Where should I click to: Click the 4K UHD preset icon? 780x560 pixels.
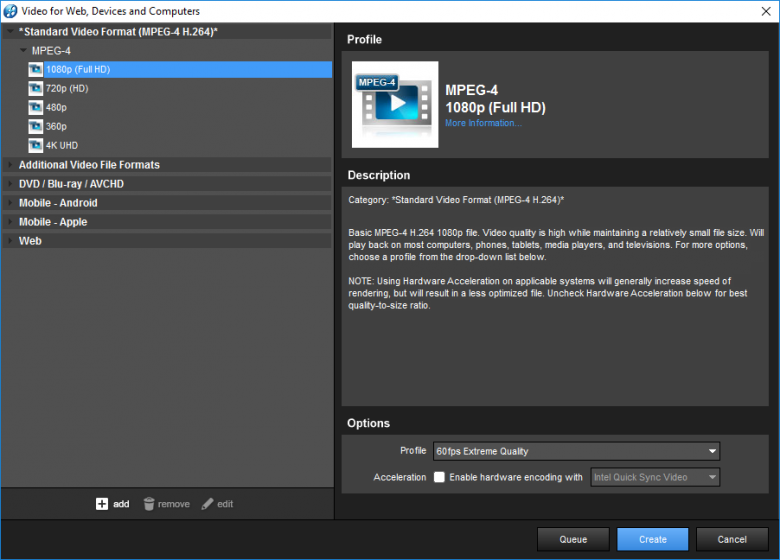[35, 145]
